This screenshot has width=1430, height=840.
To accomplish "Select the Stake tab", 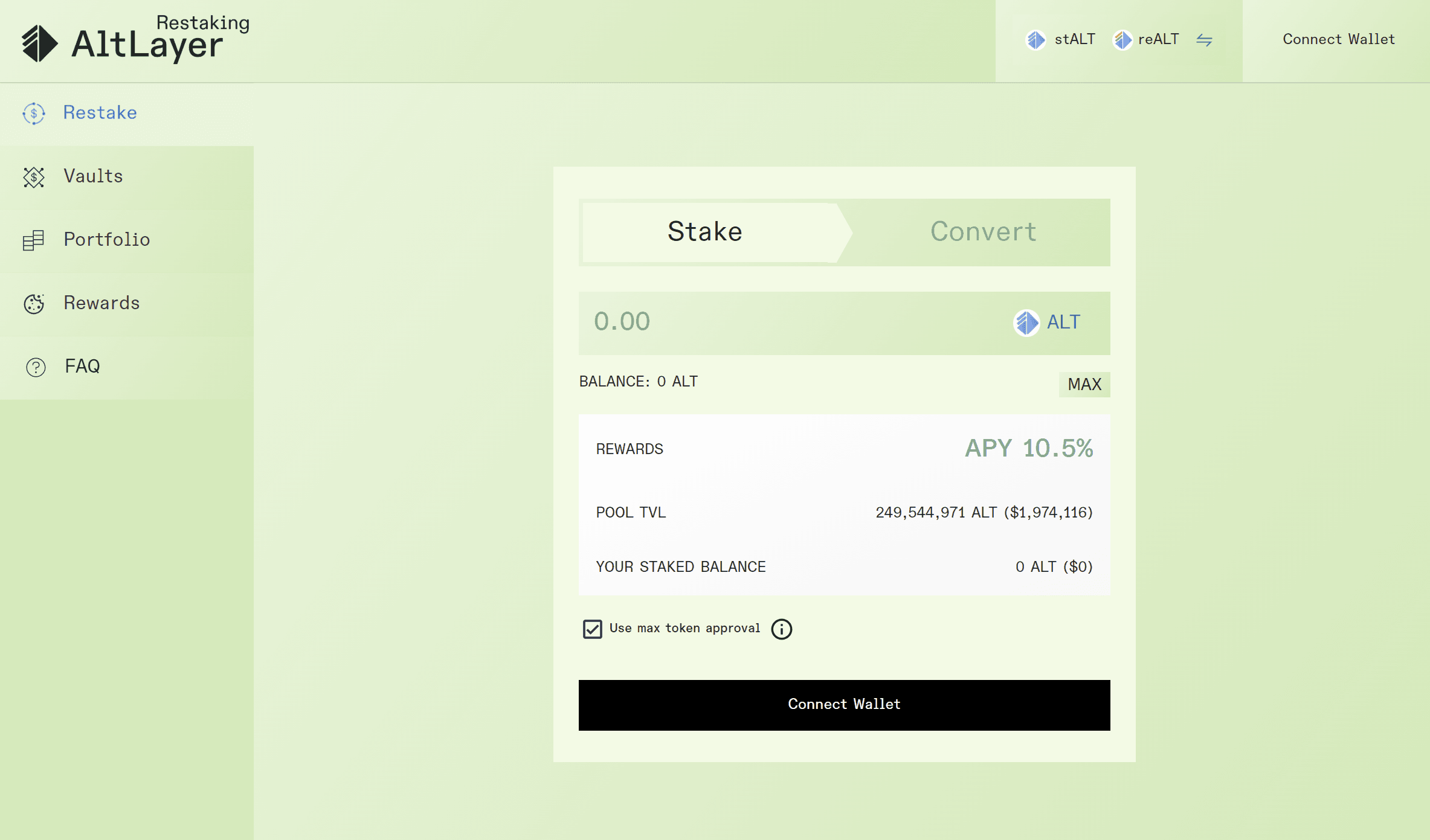I will click(x=704, y=232).
